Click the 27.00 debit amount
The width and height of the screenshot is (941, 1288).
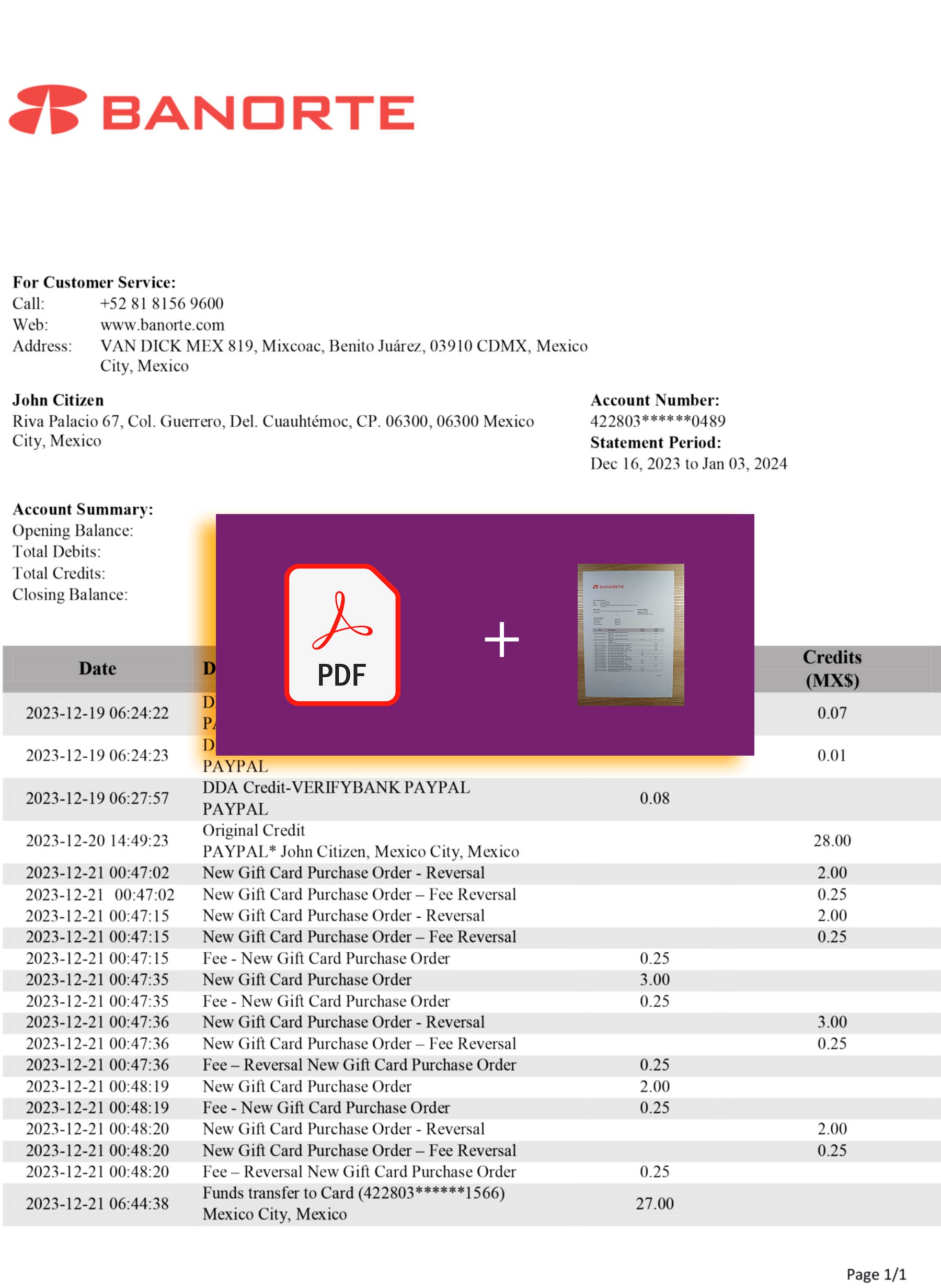click(x=655, y=1203)
